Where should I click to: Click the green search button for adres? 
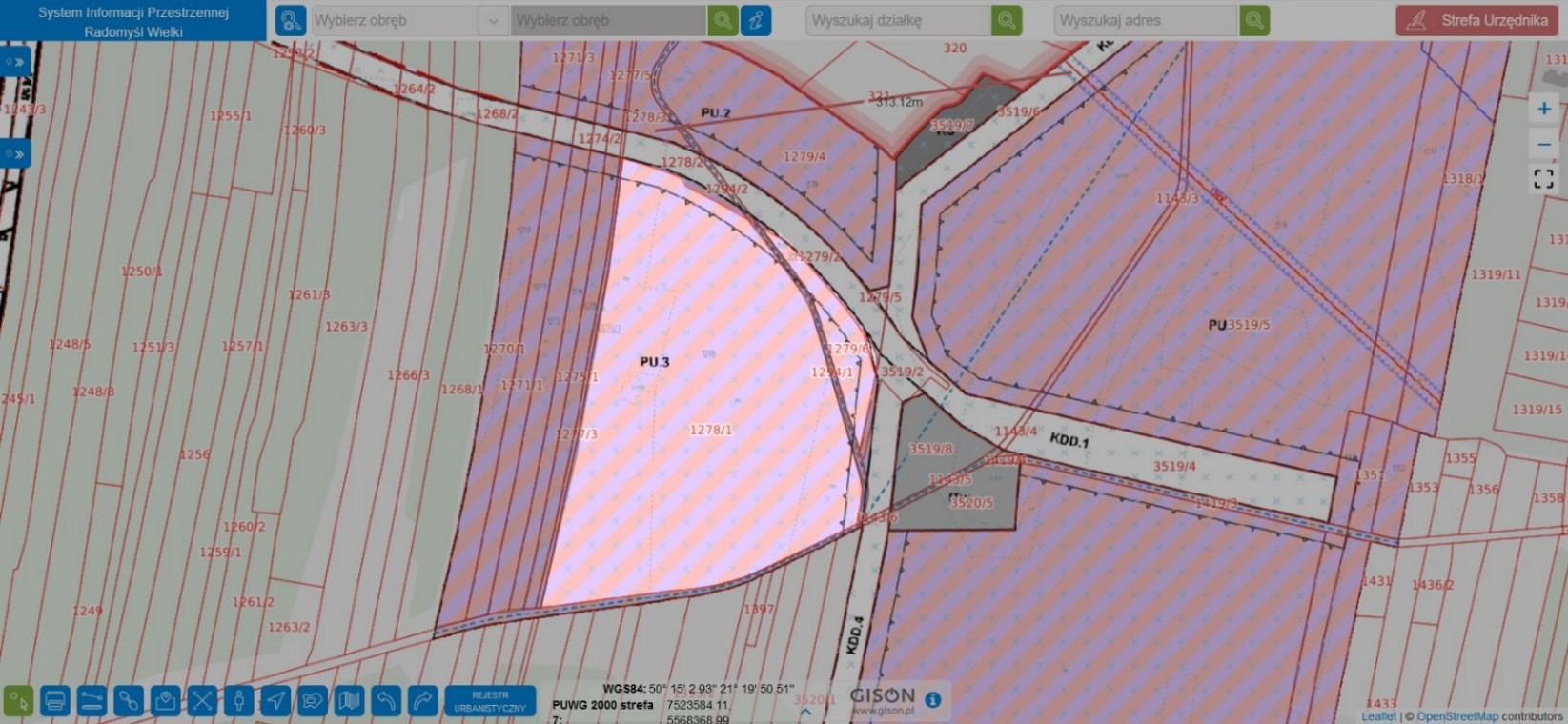tap(1254, 20)
